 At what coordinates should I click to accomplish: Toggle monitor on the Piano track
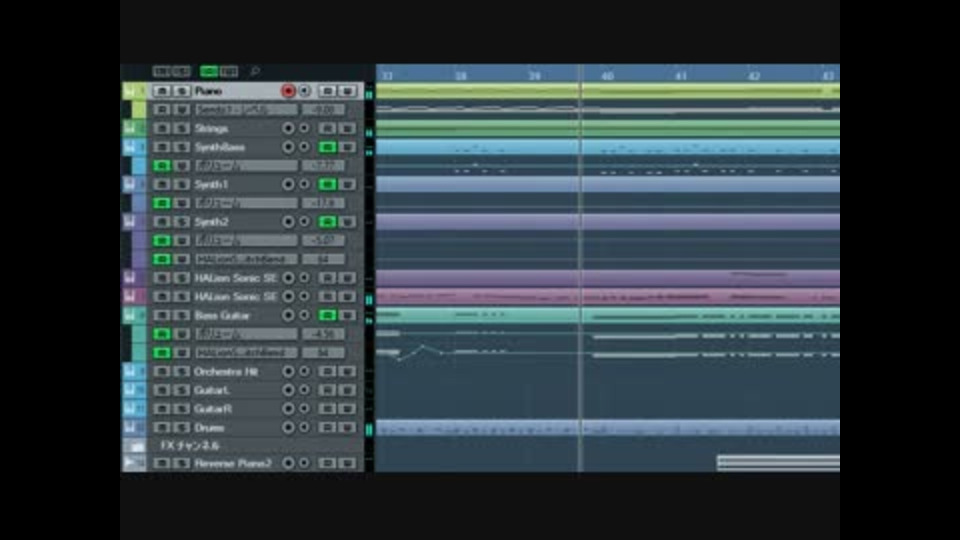point(304,91)
